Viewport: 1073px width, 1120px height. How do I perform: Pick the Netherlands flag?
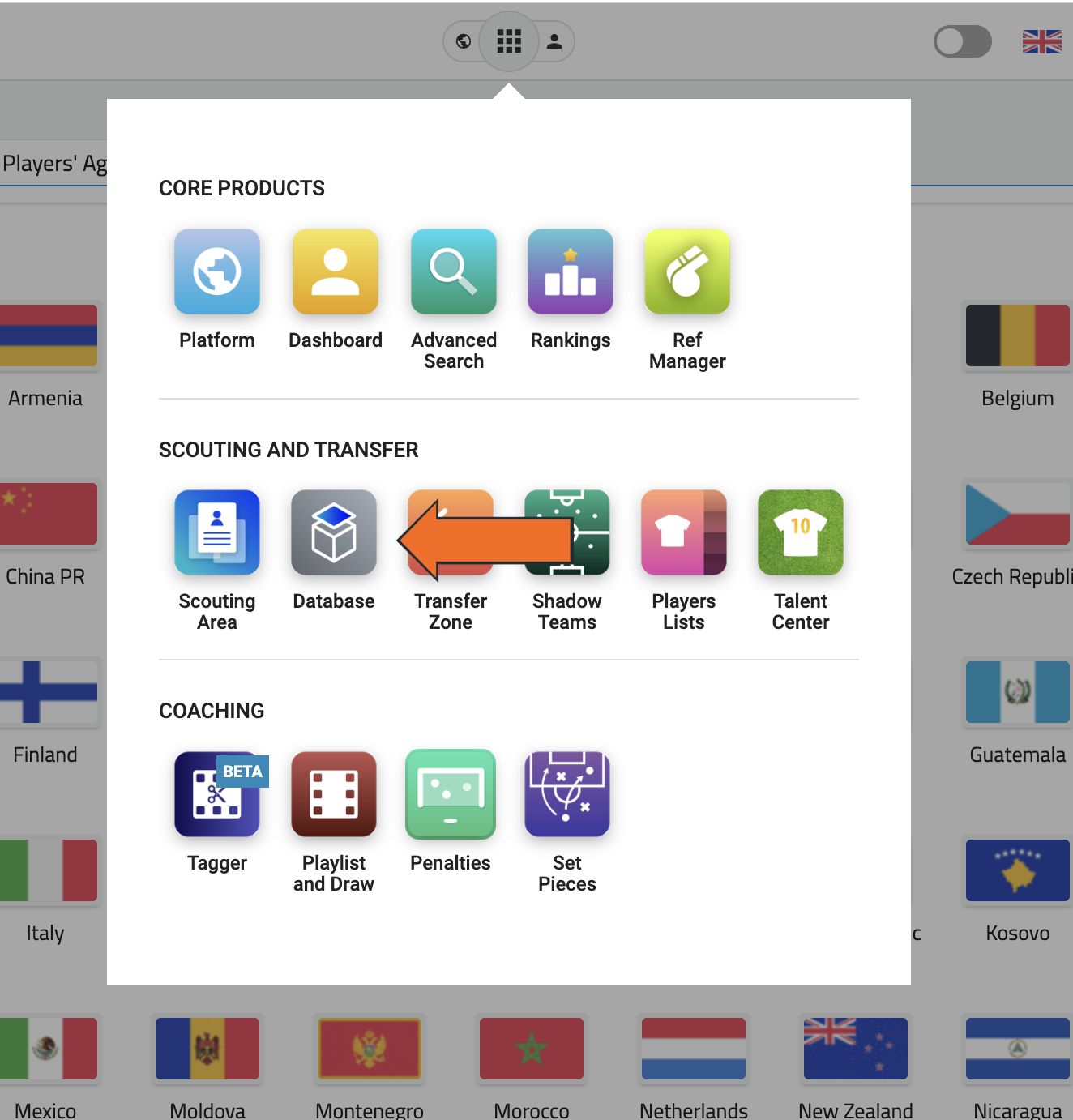pos(694,1049)
